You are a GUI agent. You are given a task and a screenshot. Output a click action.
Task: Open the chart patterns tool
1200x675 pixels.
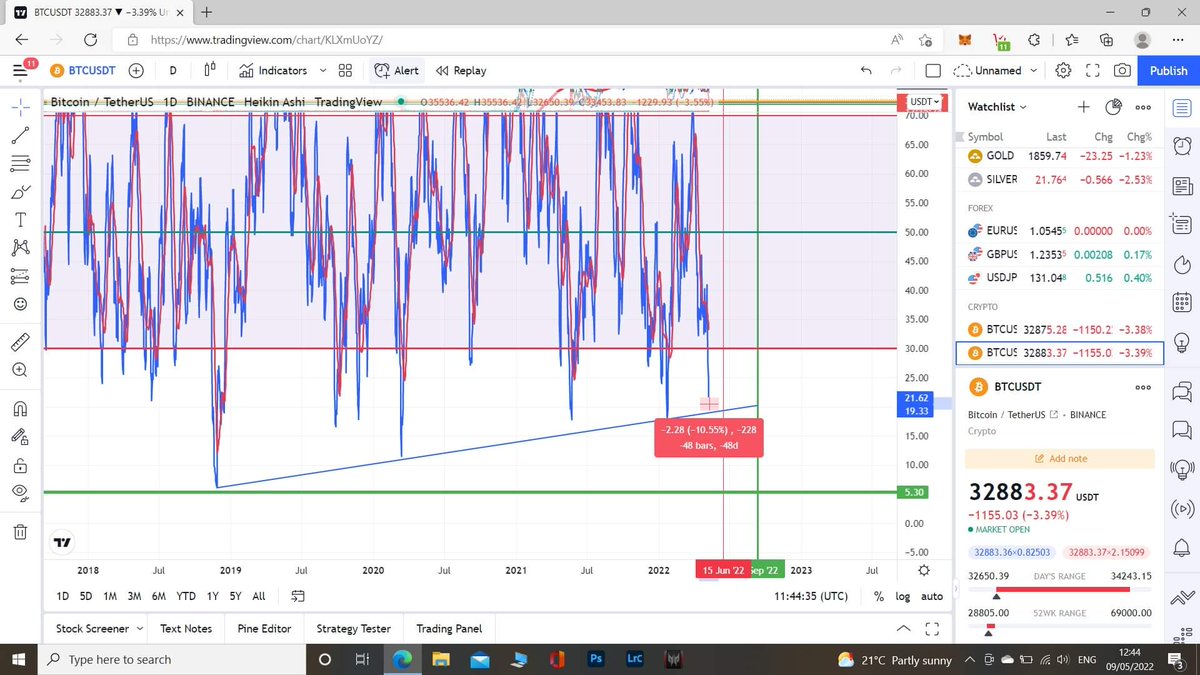pyautogui.click(x=21, y=247)
